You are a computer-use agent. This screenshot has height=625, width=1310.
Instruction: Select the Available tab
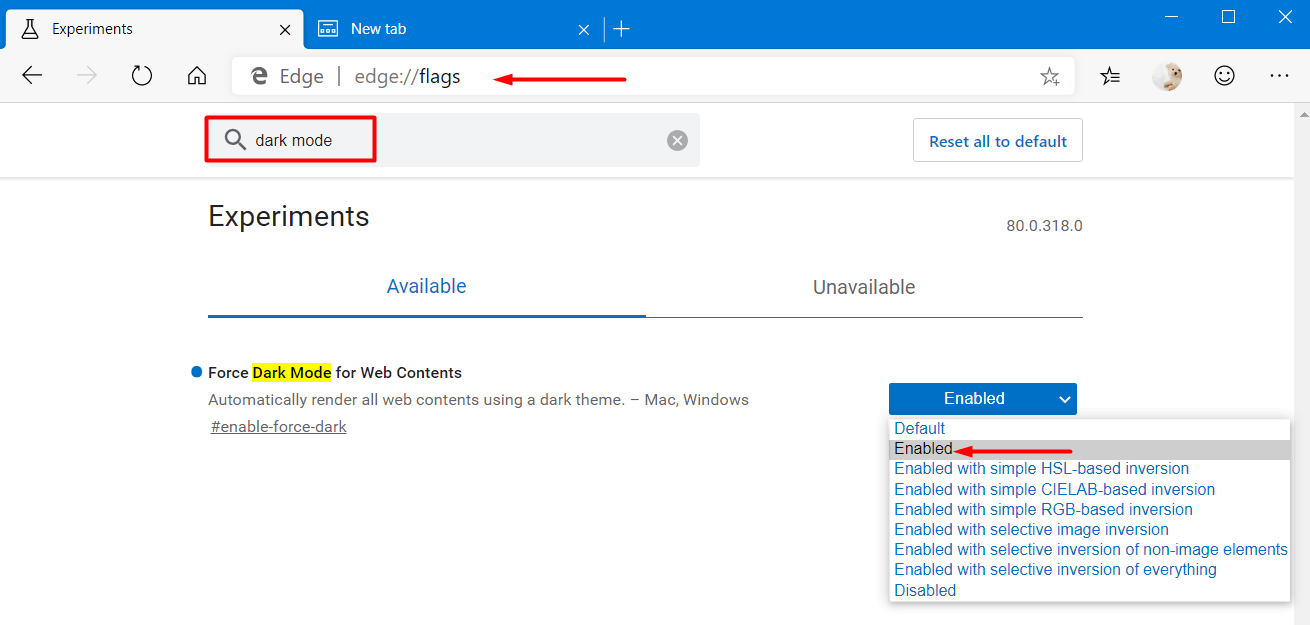tap(427, 287)
